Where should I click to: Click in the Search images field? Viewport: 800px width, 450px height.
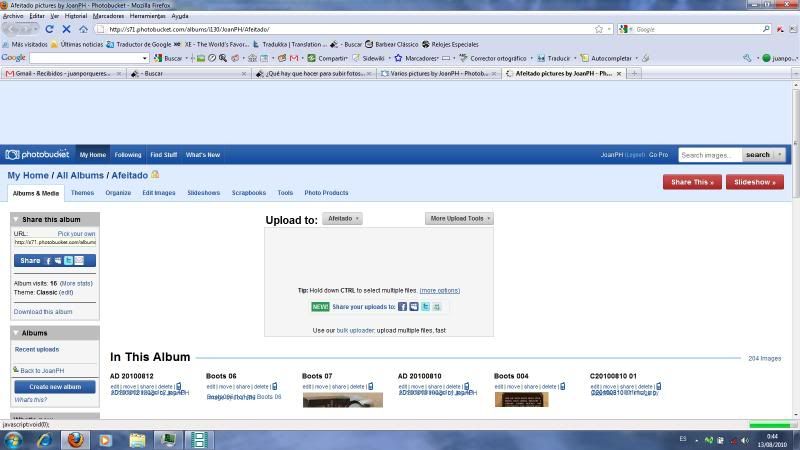pos(710,155)
